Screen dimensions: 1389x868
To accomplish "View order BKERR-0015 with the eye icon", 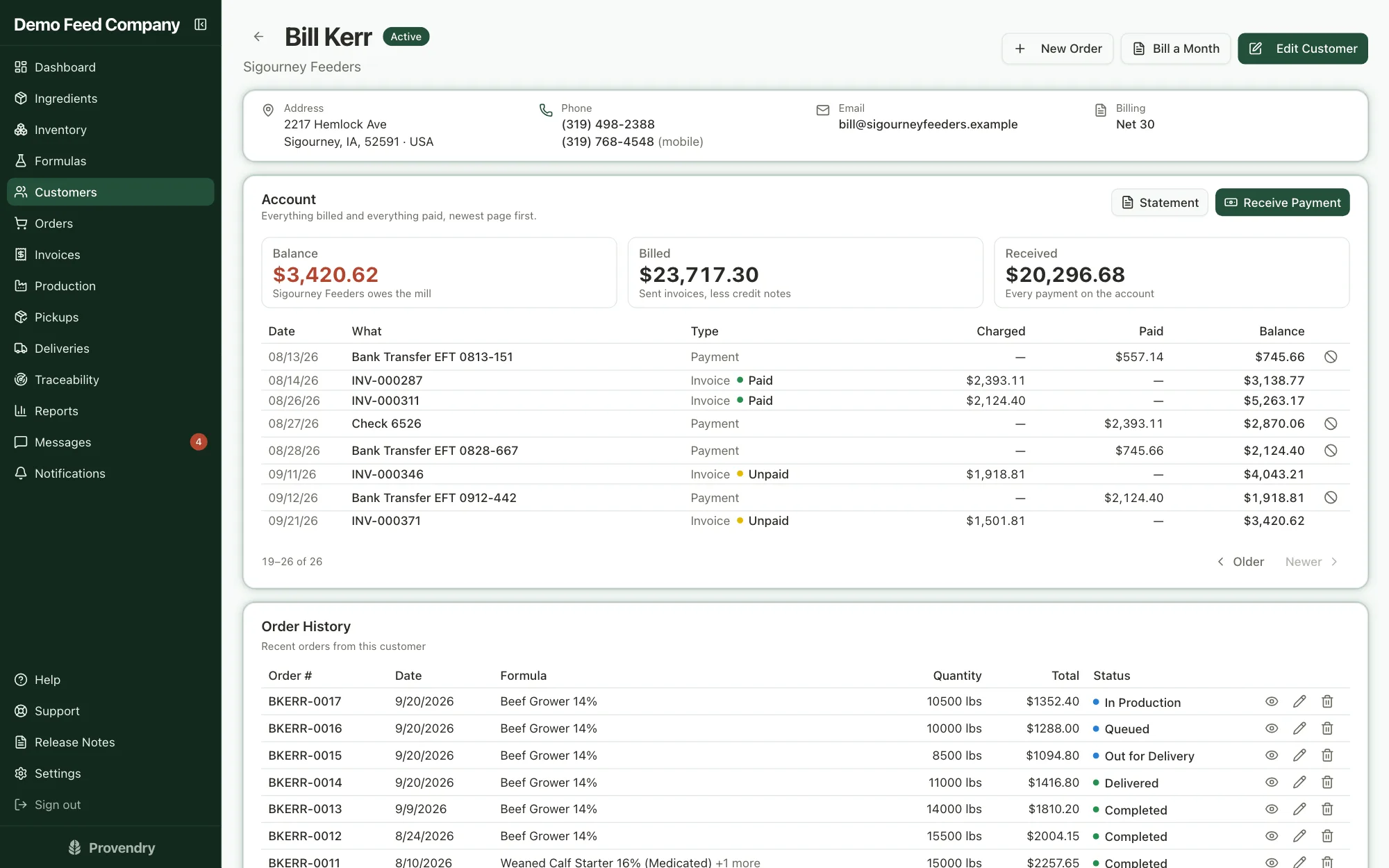I will [x=1272, y=756].
